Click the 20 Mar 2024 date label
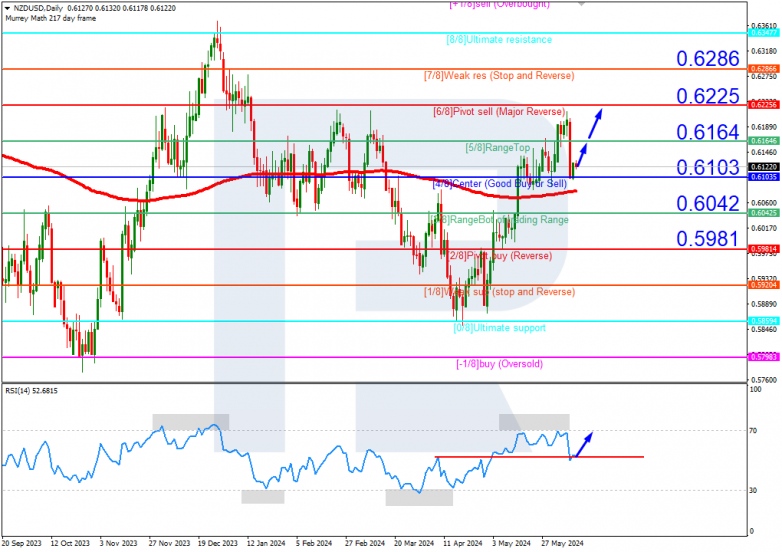The width and height of the screenshot is (782, 552). pos(414,544)
